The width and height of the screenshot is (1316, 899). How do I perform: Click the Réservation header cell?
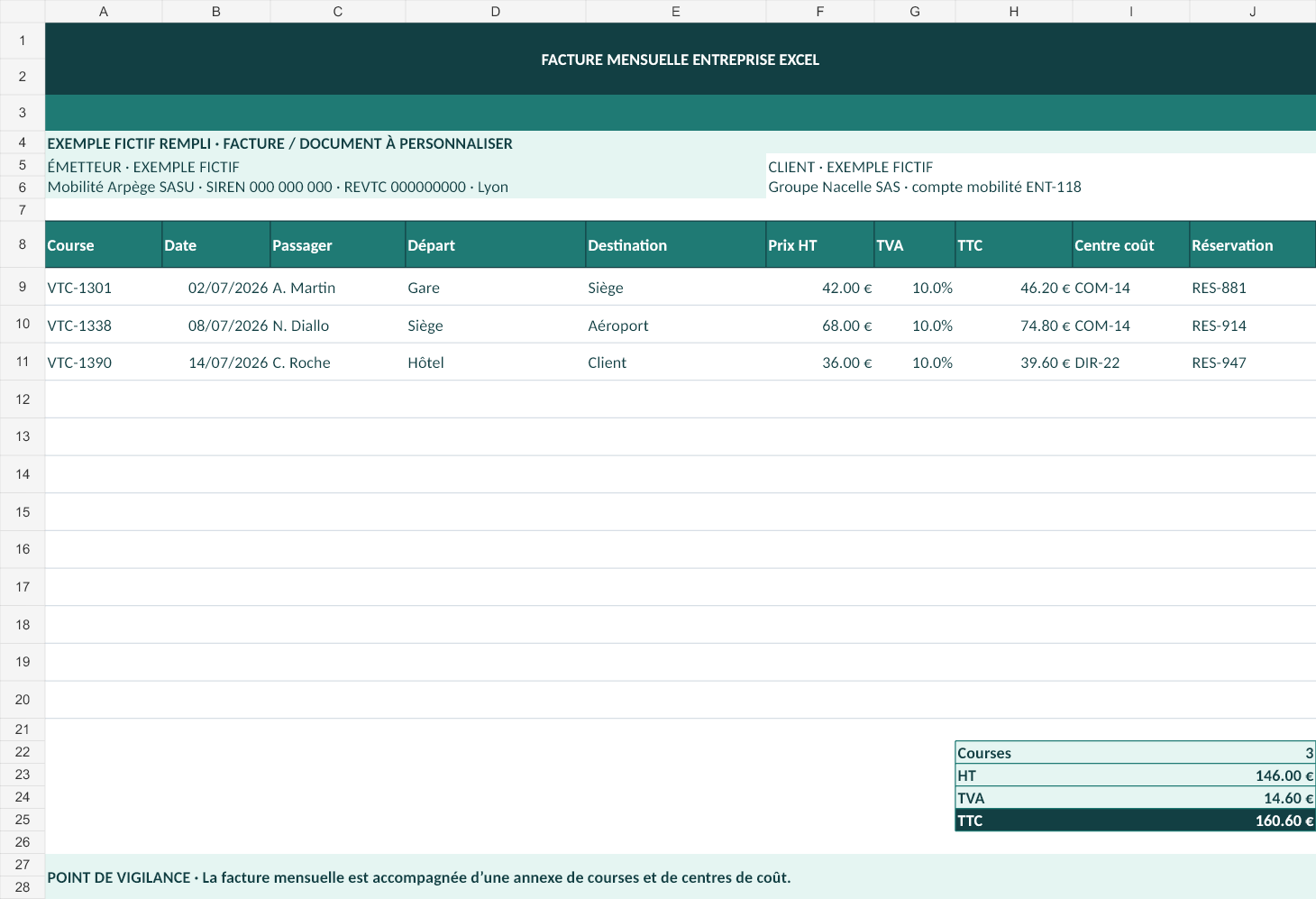coord(1253,244)
